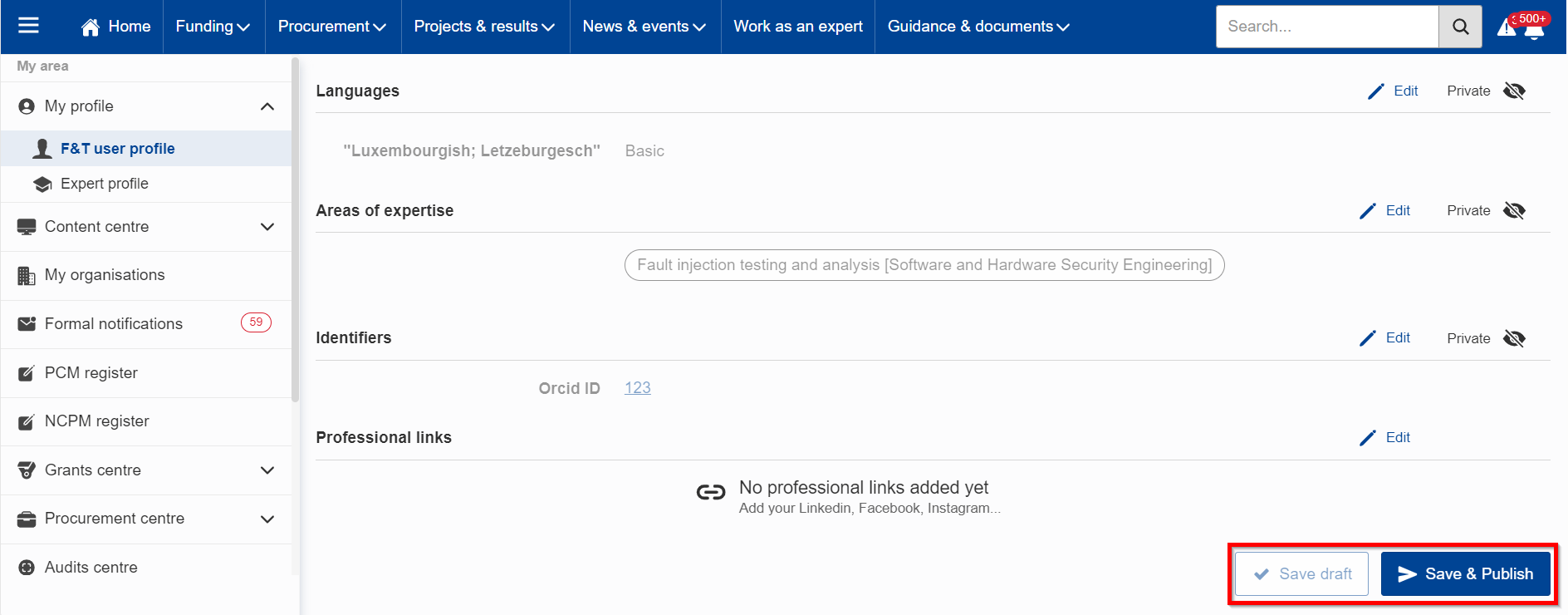Click the 'Luxembourgish; Letzeburgesch' language text
1568x615 pixels.
(472, 151)
